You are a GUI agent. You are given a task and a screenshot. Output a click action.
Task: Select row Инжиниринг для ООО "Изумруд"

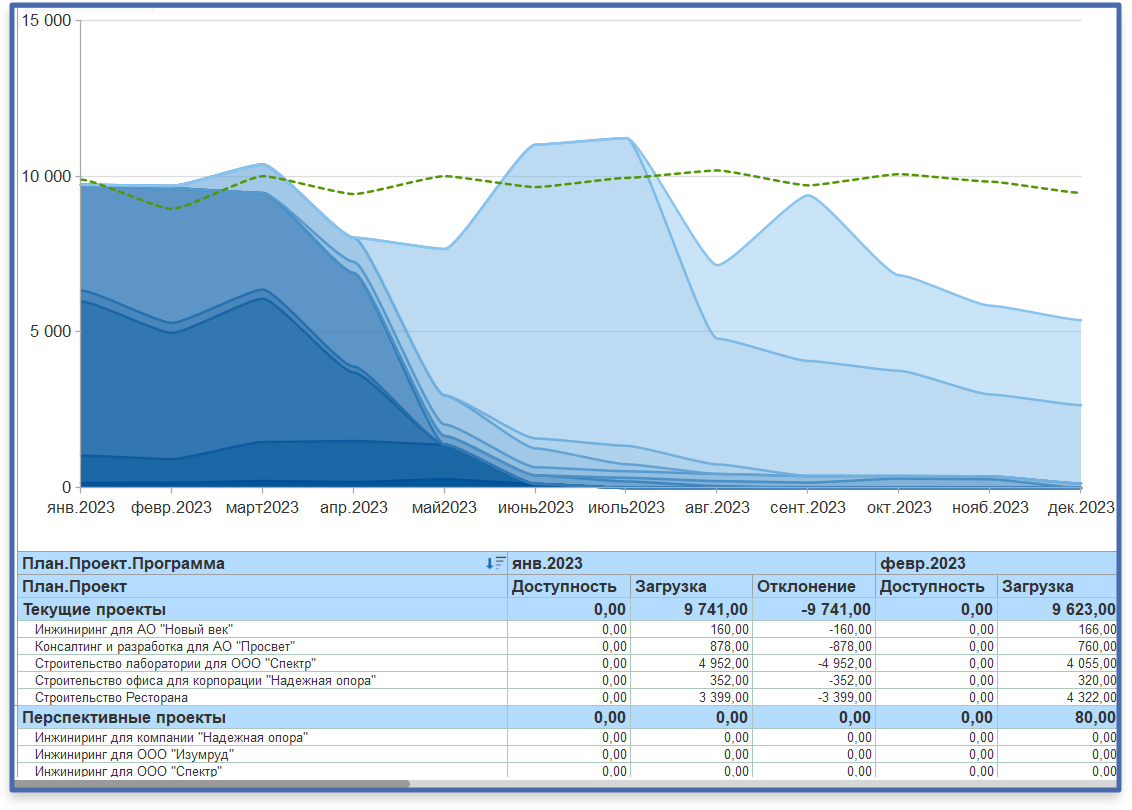point(567,754)
